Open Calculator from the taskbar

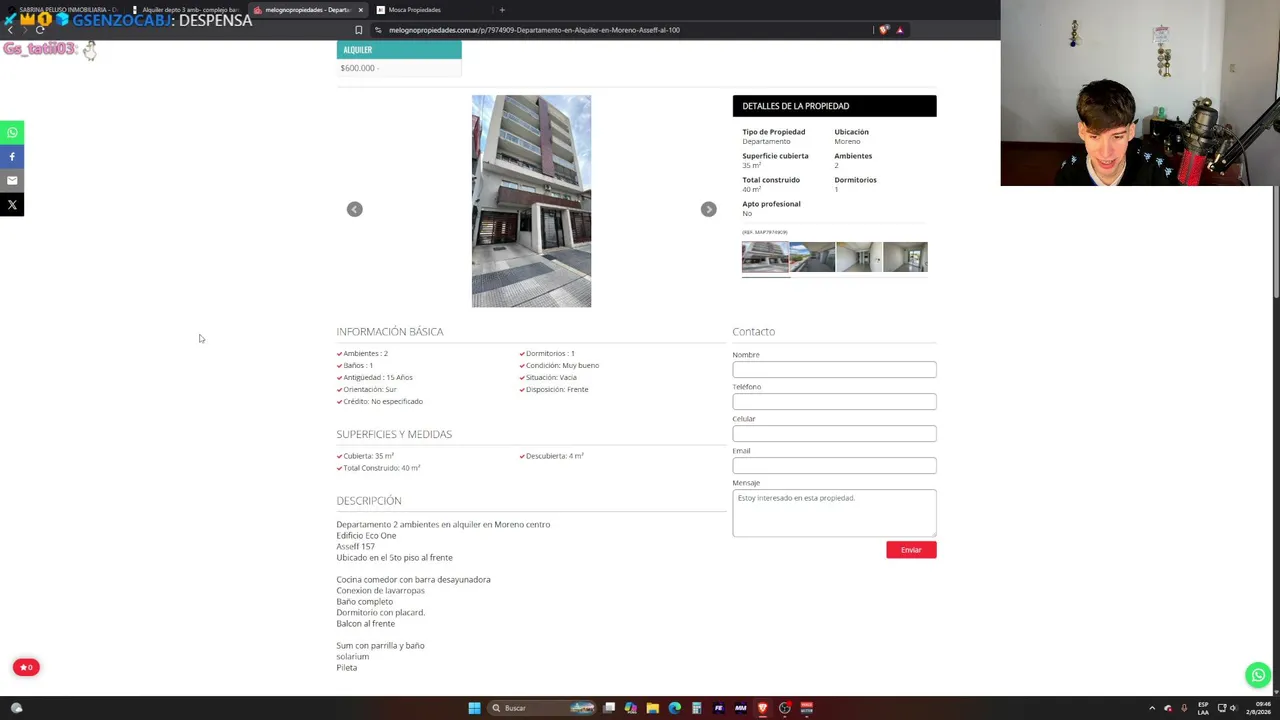point(696,708)
